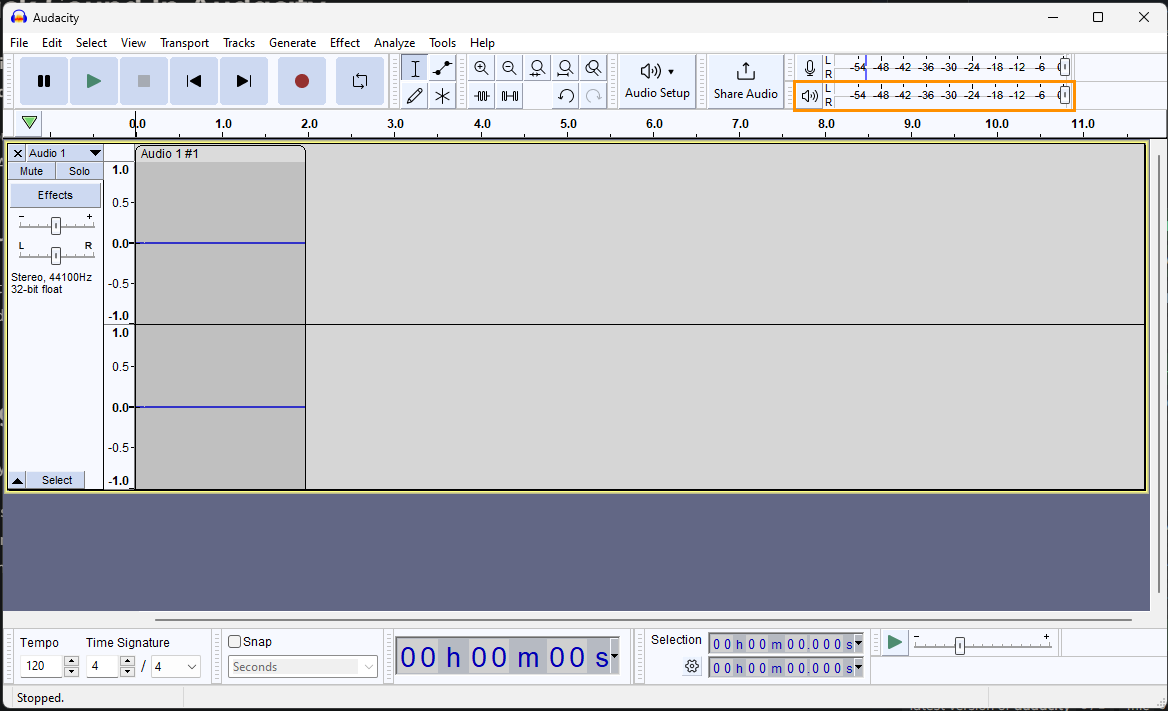Open the Analyze menu
Screen dimensions: 1168x711
click(395, 42)
